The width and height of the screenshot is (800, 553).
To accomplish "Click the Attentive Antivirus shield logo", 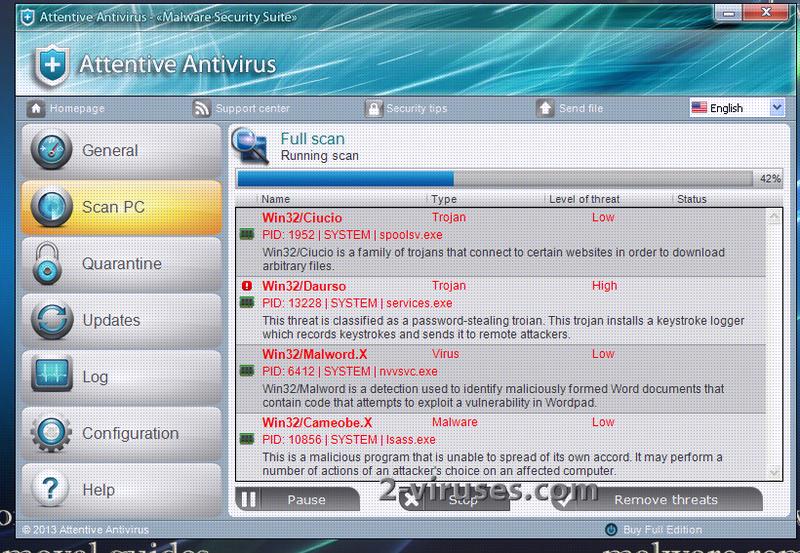I will pos(51,66).
